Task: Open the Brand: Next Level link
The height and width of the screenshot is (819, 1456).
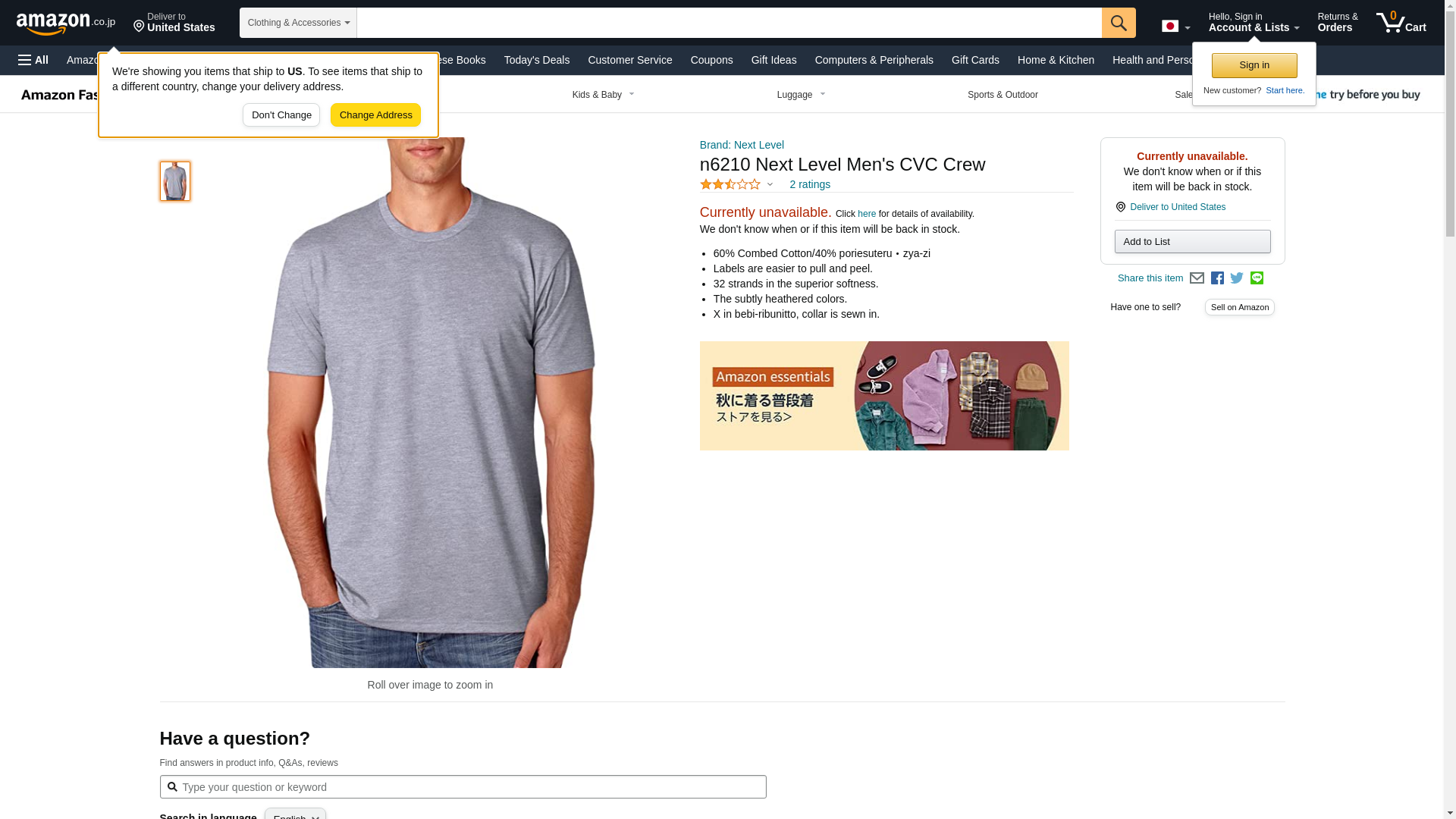Action: (x=742, y=145)
